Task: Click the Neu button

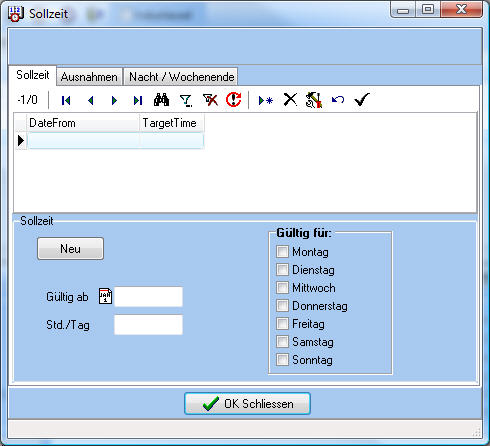Action: click(x=70, y=249)
